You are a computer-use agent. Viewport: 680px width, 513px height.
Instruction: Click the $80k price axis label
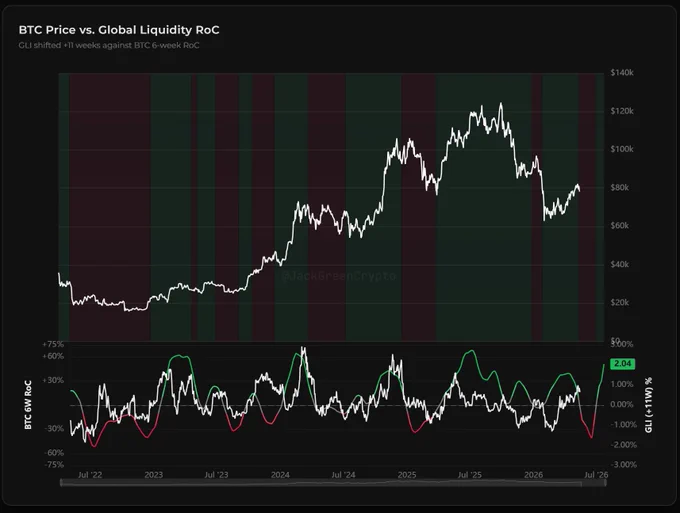pyautogui.click(x=620, y=187)
